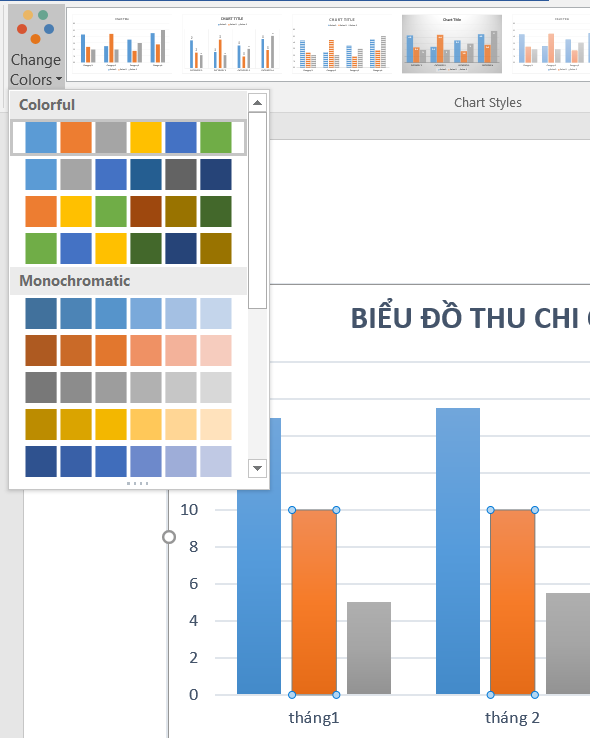Screen dimensions: 590x738
Task: Pick the gray Monochromatic palette row
Action: tap(128, 387)
